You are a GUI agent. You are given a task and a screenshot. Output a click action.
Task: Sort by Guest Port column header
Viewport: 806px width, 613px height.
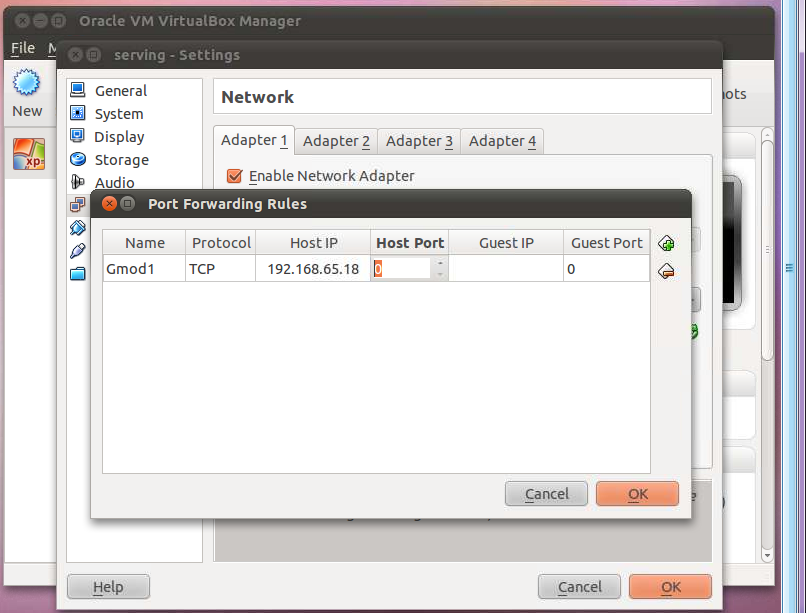(607, 243)
